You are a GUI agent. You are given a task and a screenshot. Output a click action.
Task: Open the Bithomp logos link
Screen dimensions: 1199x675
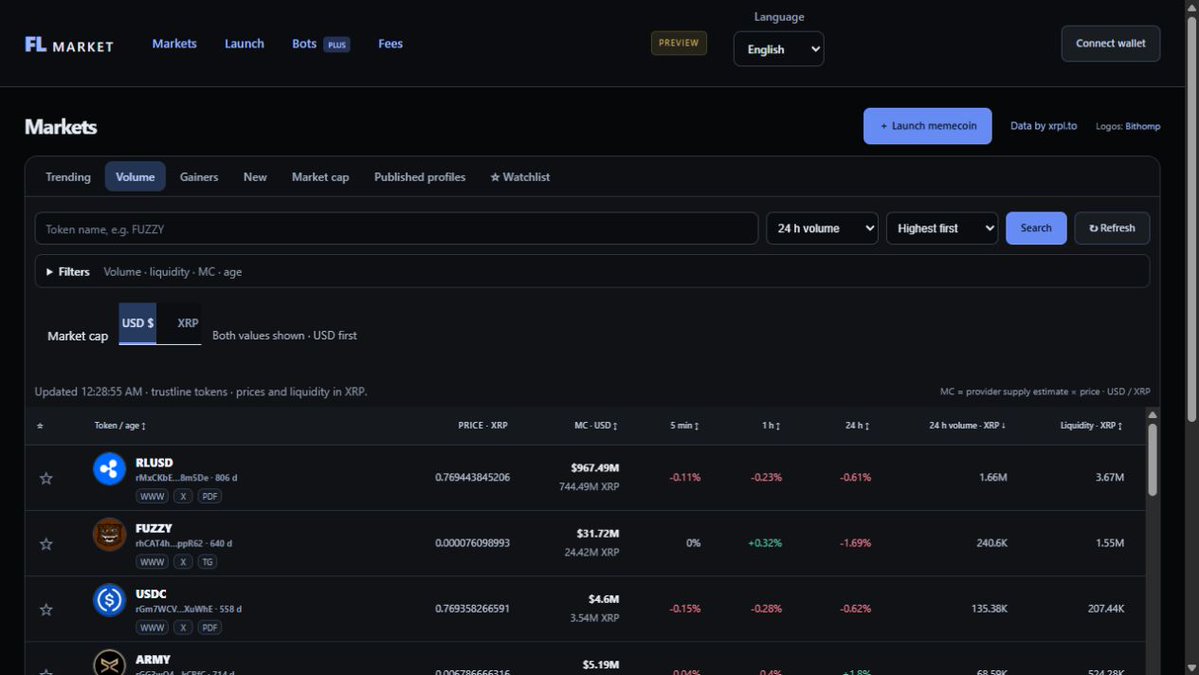tap(1142, 126)
